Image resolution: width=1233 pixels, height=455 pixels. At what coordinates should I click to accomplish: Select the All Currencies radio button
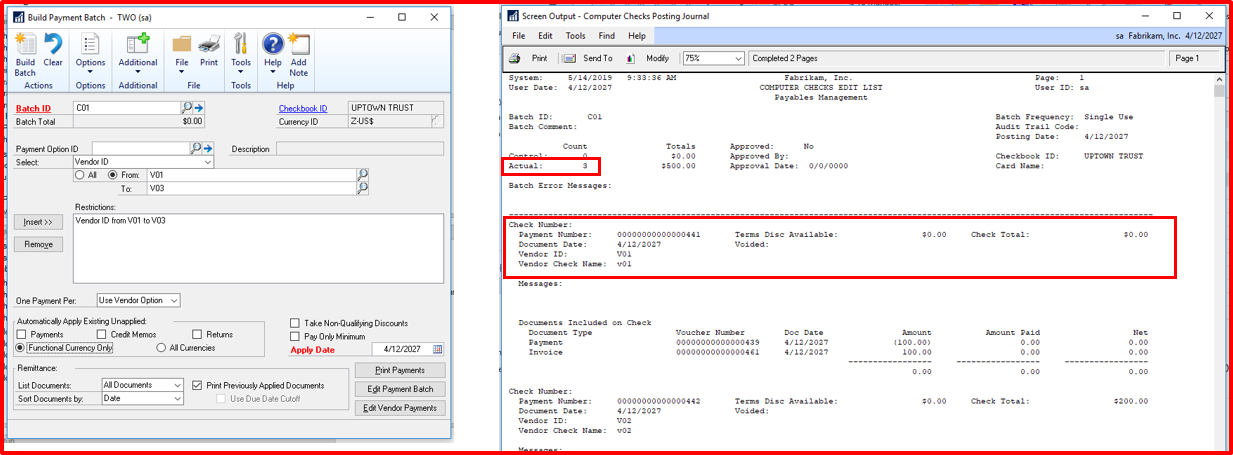161,348
